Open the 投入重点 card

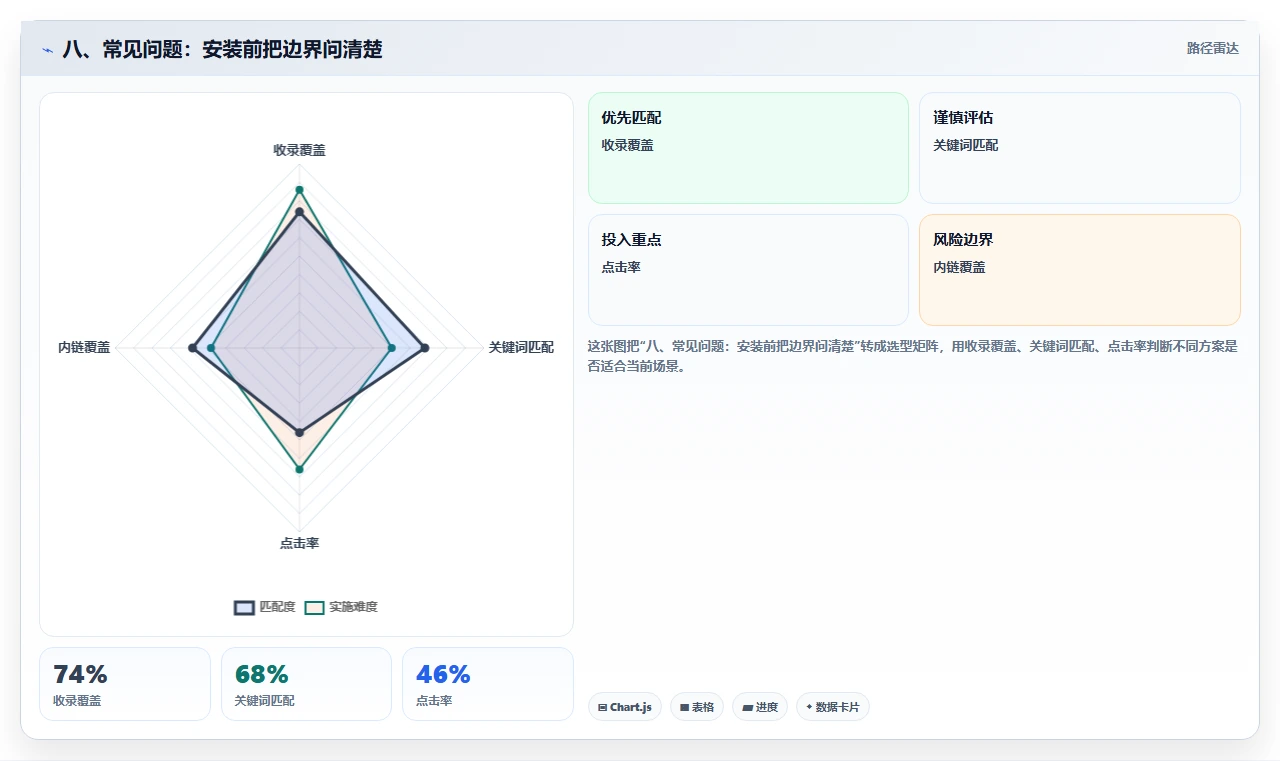point(748,270)
